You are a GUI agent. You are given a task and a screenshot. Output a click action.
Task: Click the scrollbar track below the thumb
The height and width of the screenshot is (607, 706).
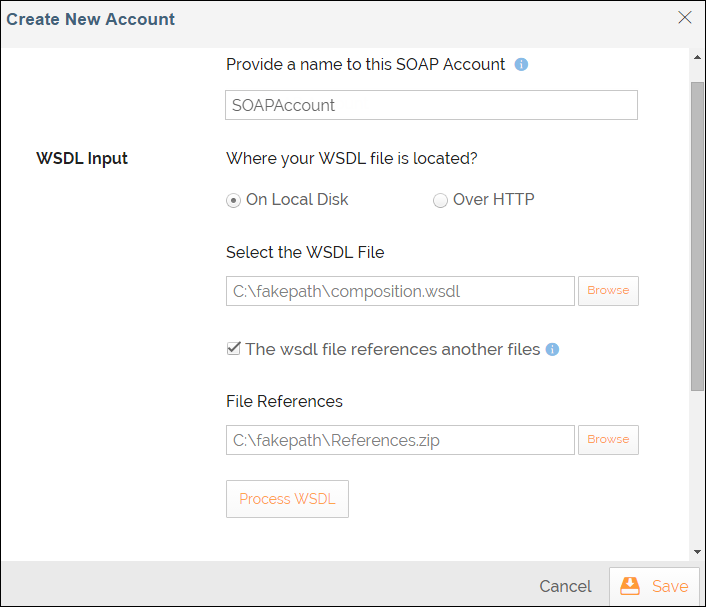[697, 470]
